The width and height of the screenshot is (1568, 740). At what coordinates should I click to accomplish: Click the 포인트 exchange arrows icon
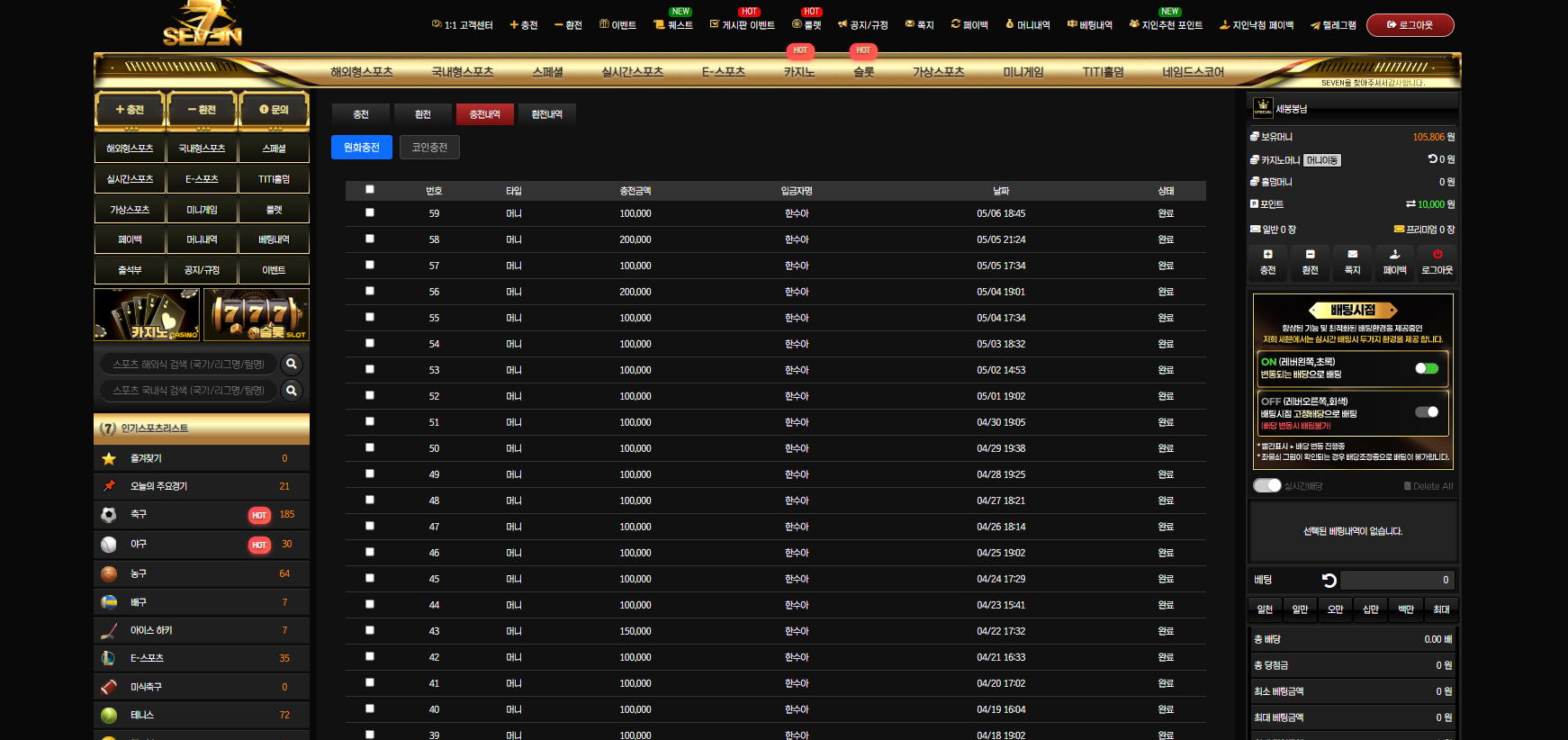[x=1410, y=204]
